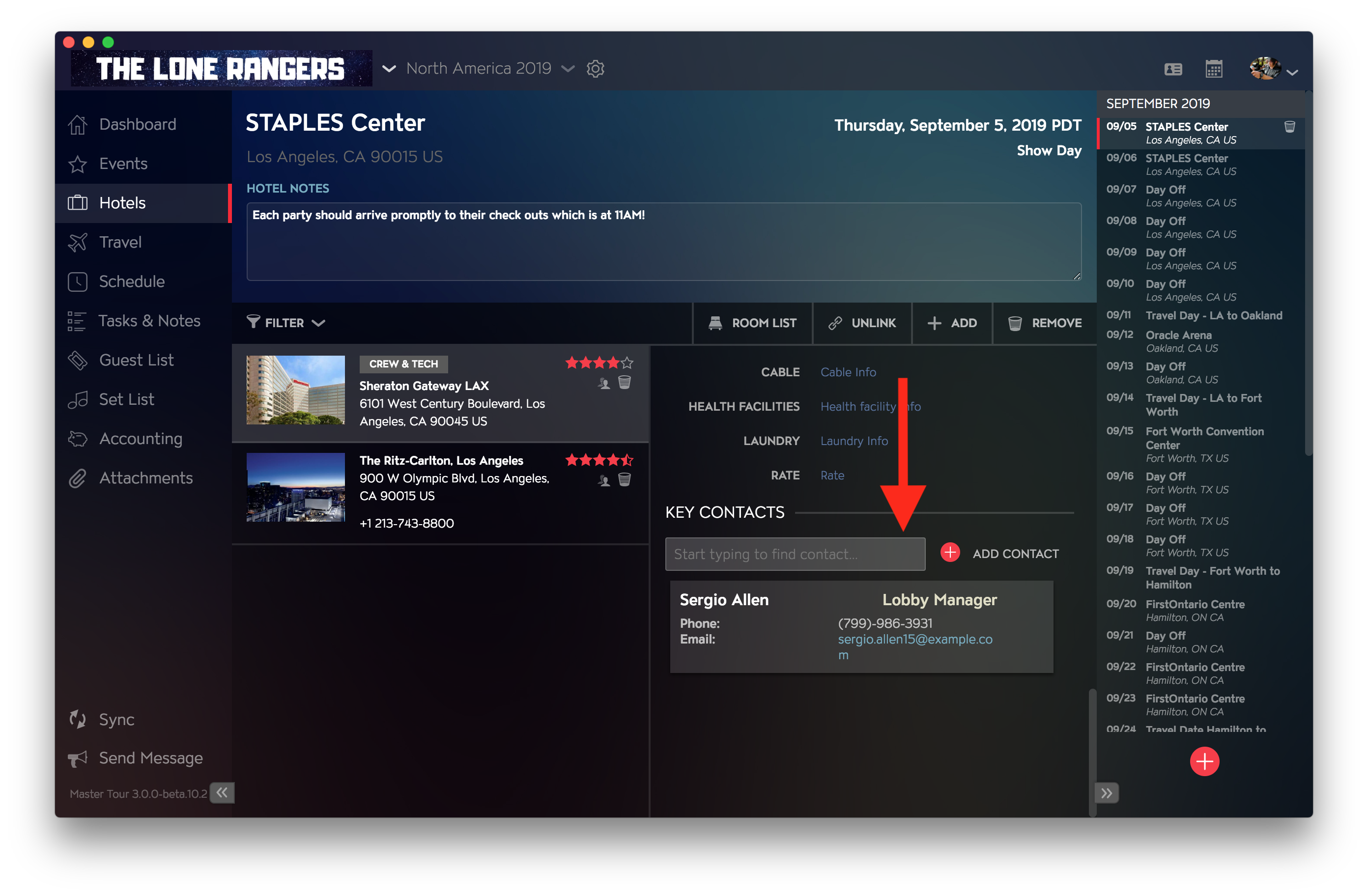This screenshot has width=1368, height=896.
Task: Open Guest List in the sidebar
Action: click(136, 360)
